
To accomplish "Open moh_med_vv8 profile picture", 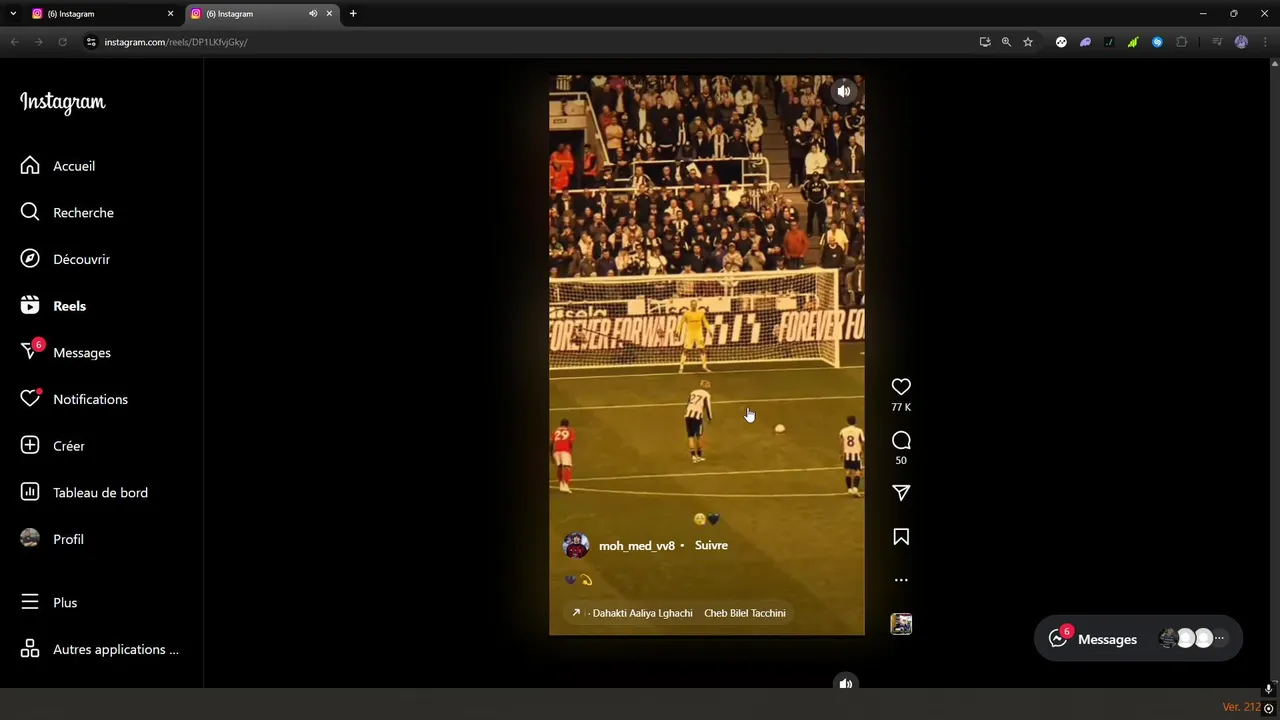I will (576, 545).
